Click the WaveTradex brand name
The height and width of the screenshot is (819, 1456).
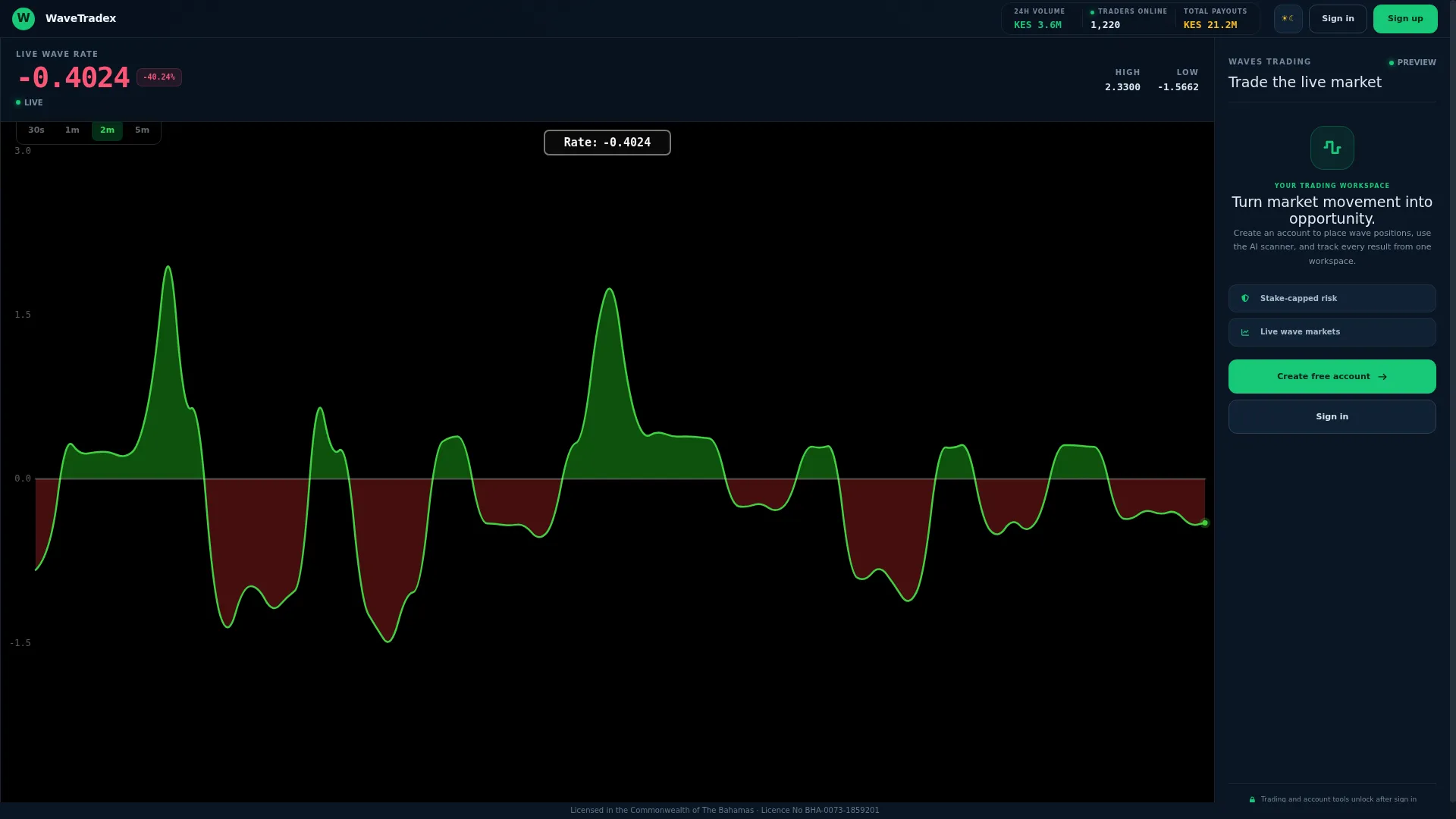[x=80, y=18]
